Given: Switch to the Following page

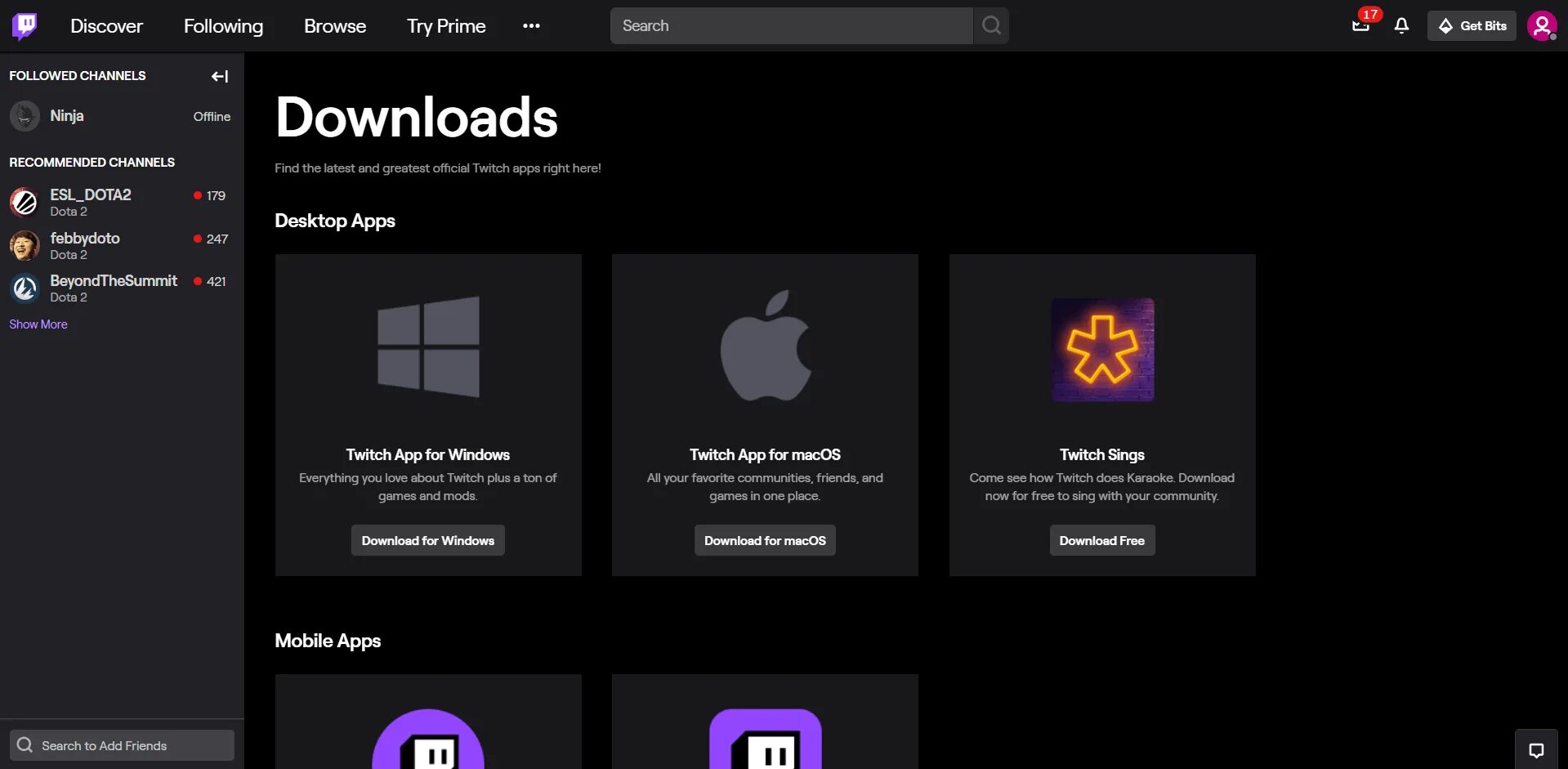Looking at the screenshot, I should [x=223, y=25].
